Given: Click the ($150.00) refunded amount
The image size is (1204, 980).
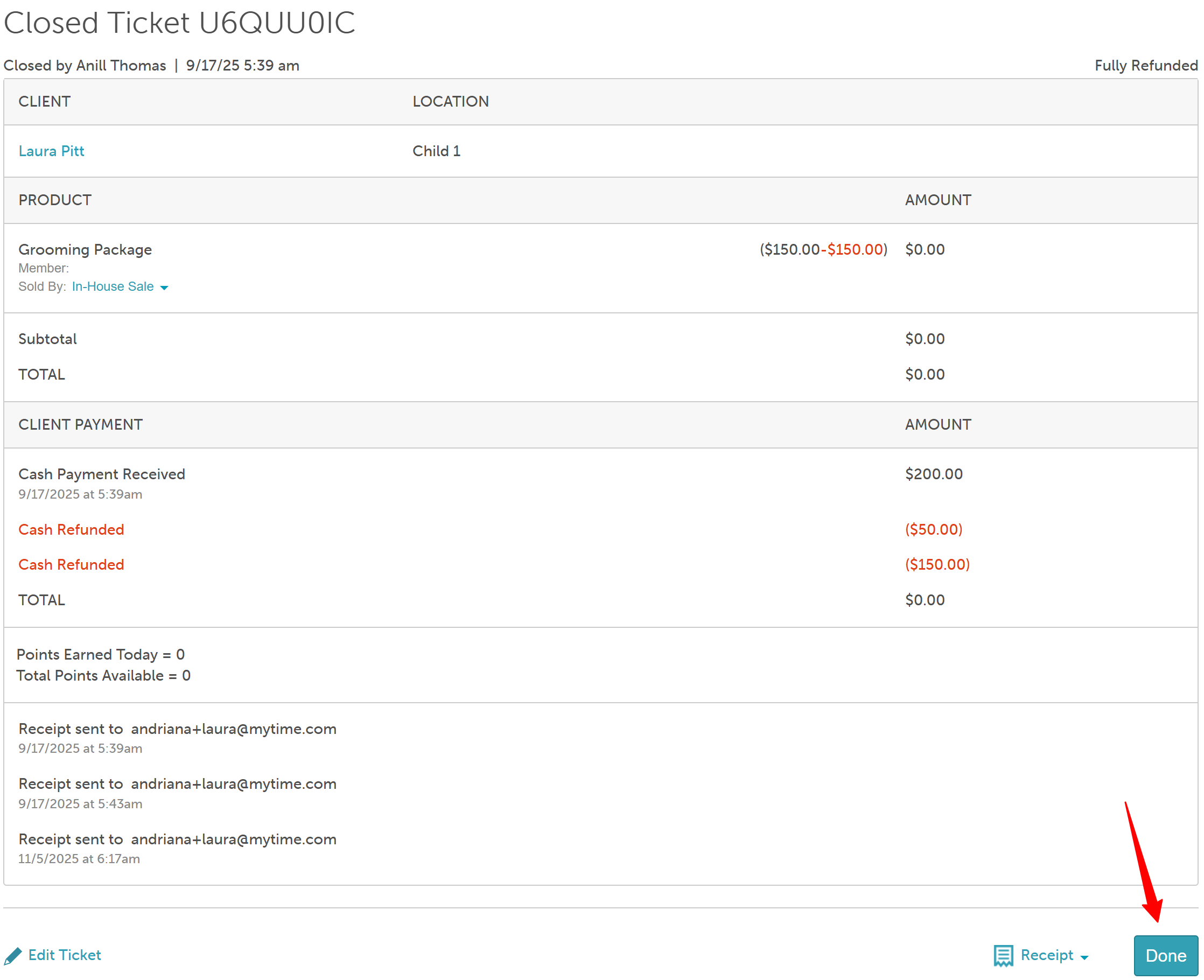Looking at the screenshot, I should pyautogui.click(x=937, y=564).
